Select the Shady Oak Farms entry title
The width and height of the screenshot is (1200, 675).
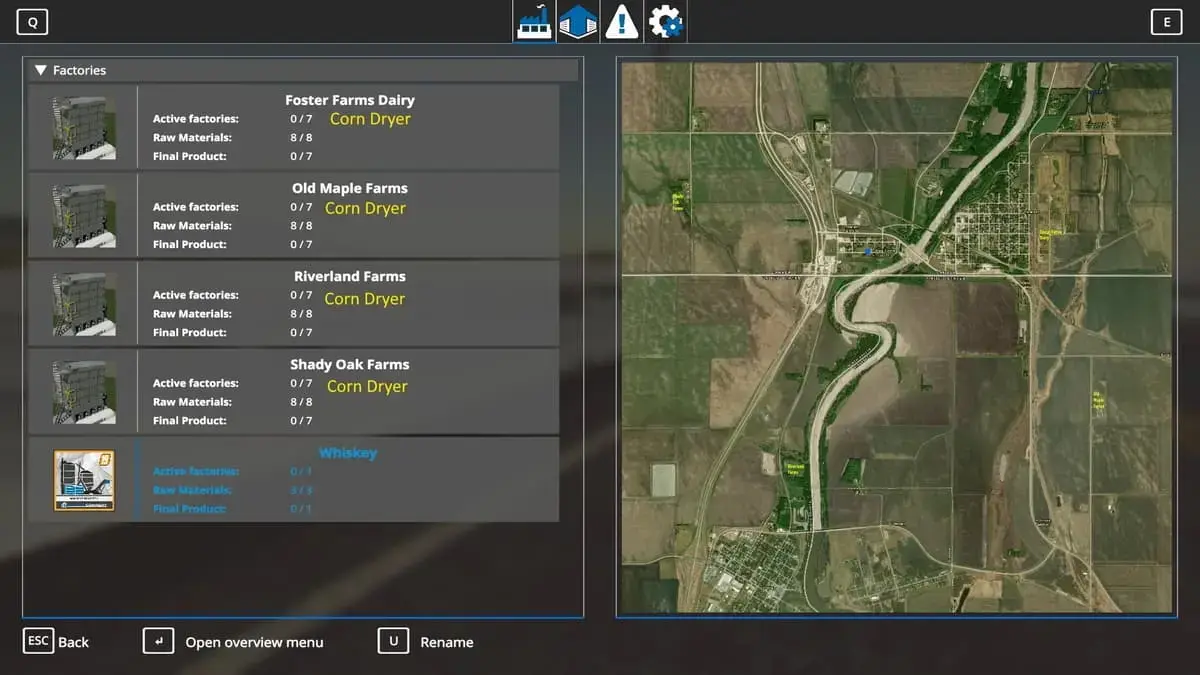[x=349, y=364]
